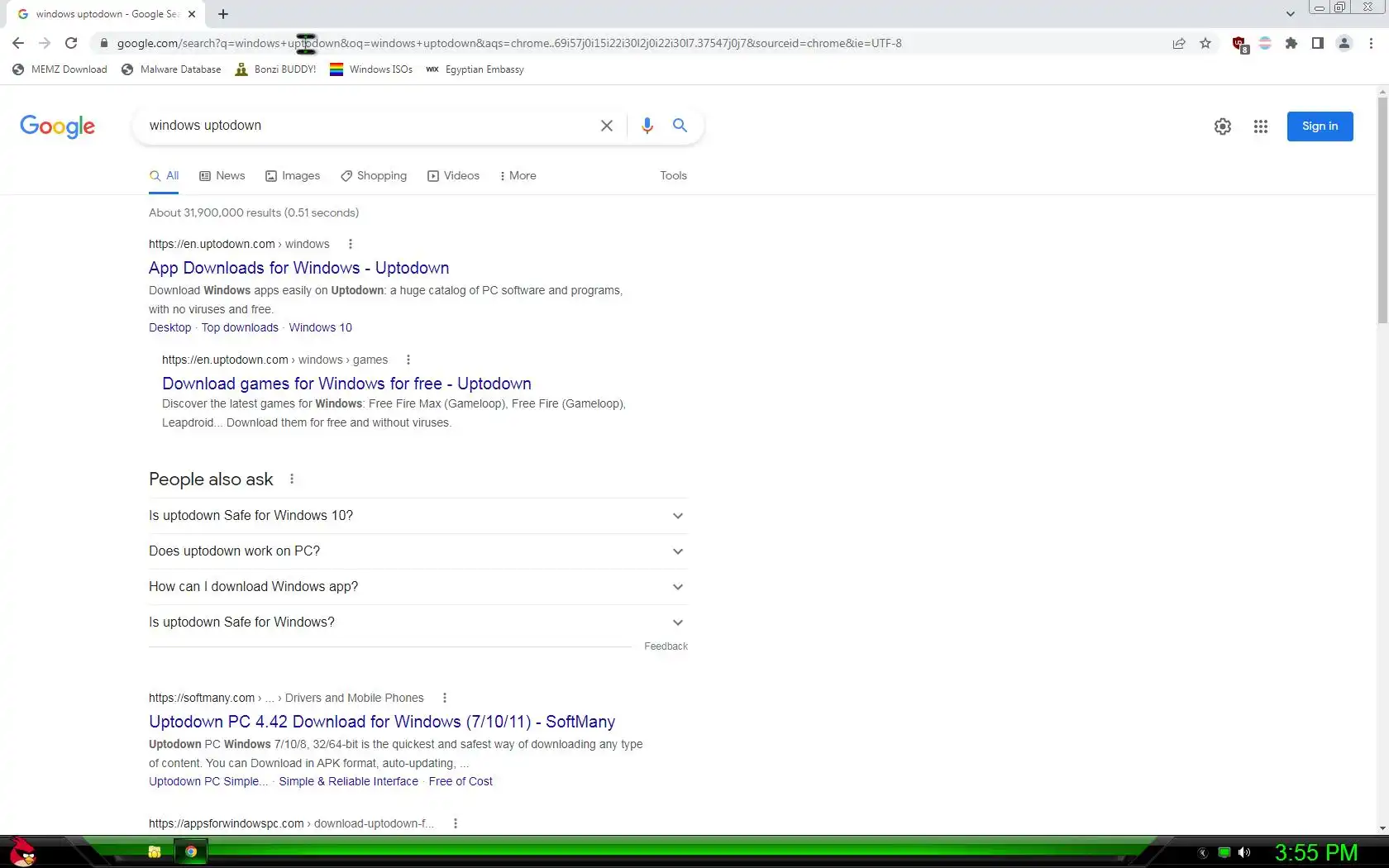Open the Chrome three-dot menu

[1371, 43]
